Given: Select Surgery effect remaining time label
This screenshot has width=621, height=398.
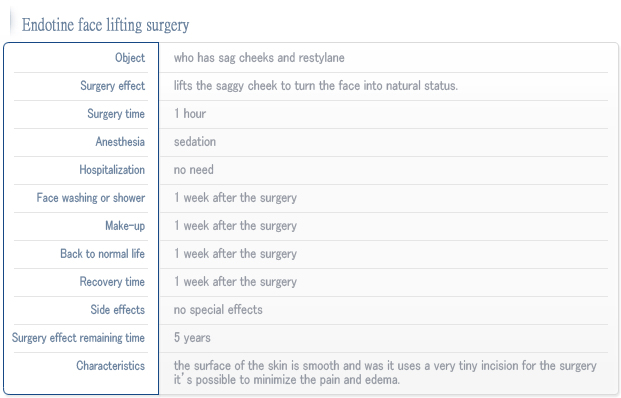Looking at the screenshot, I should tap(78, 338).
